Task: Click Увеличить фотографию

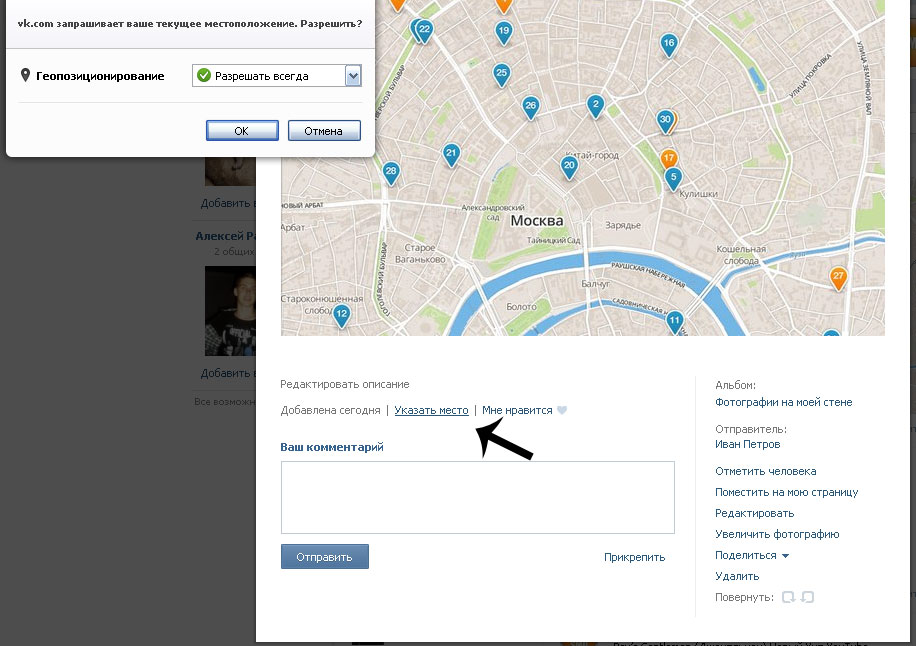Action: [x=777, y=534]
